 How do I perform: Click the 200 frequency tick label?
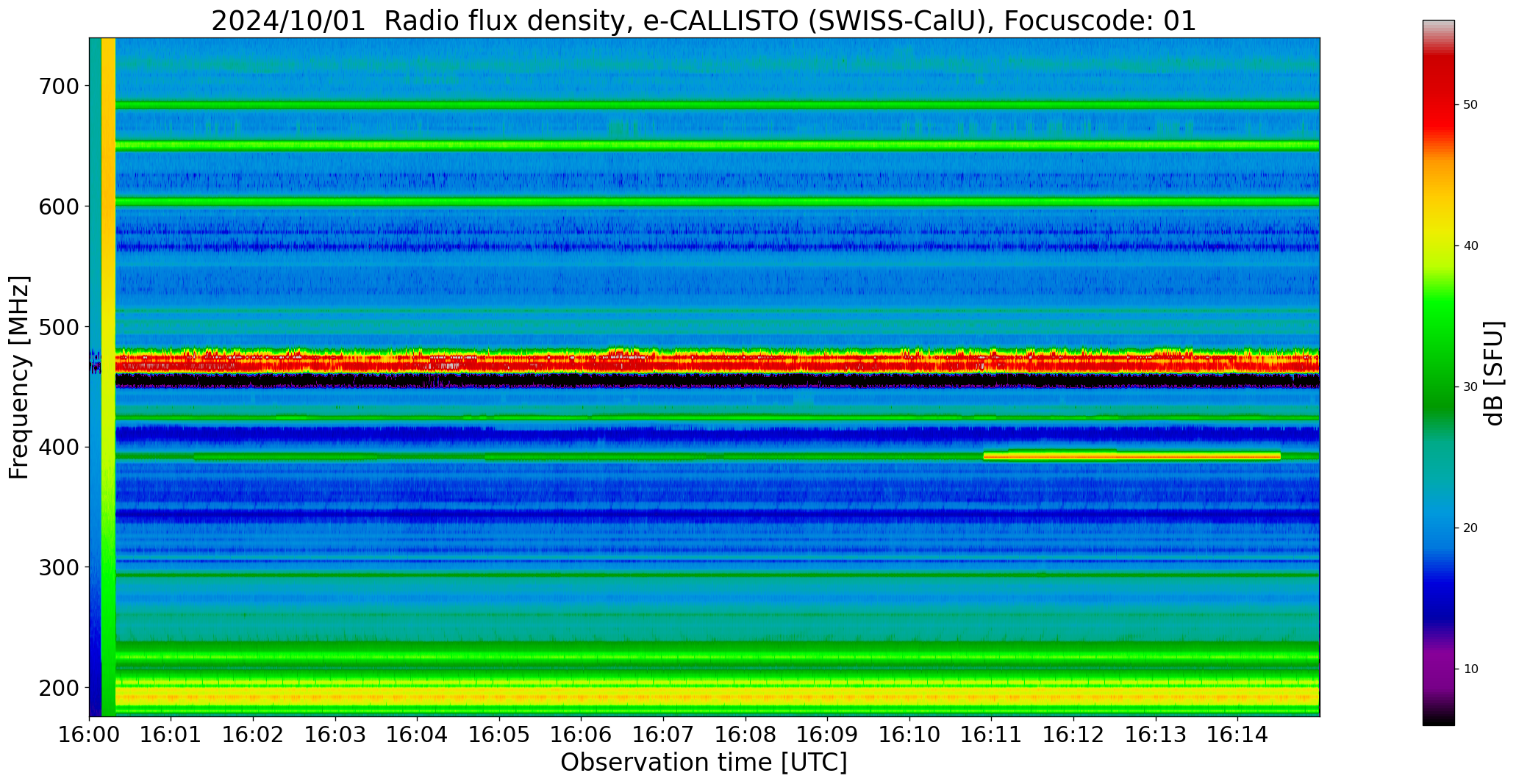pos(58,688)
